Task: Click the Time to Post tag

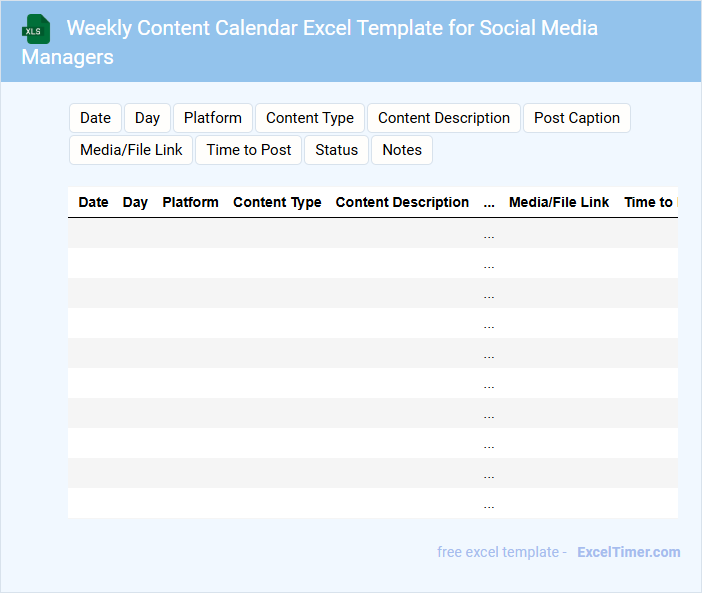Action: click(x=249, y=150)
